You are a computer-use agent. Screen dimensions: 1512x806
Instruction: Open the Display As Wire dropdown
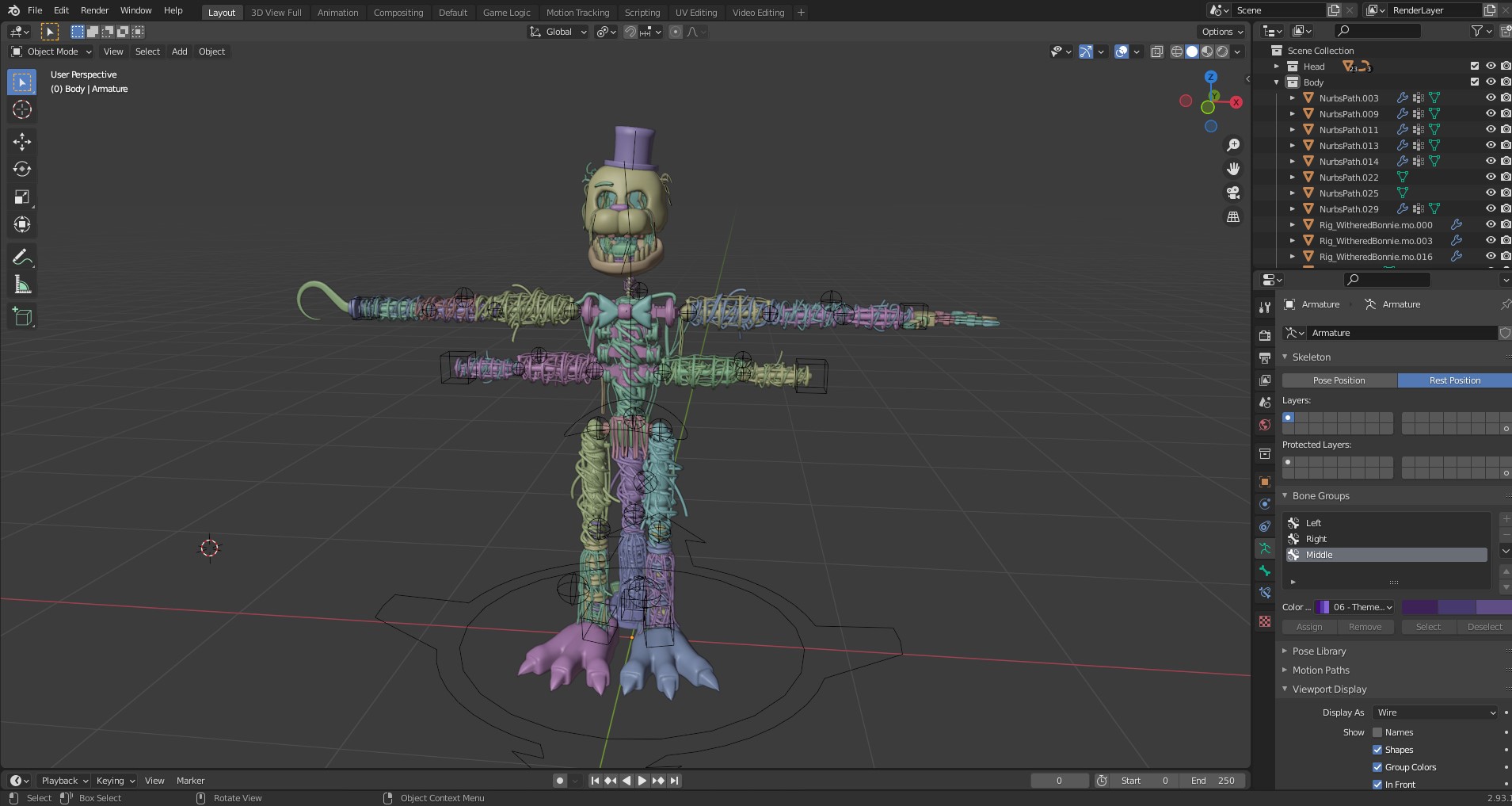(1434, 712)
